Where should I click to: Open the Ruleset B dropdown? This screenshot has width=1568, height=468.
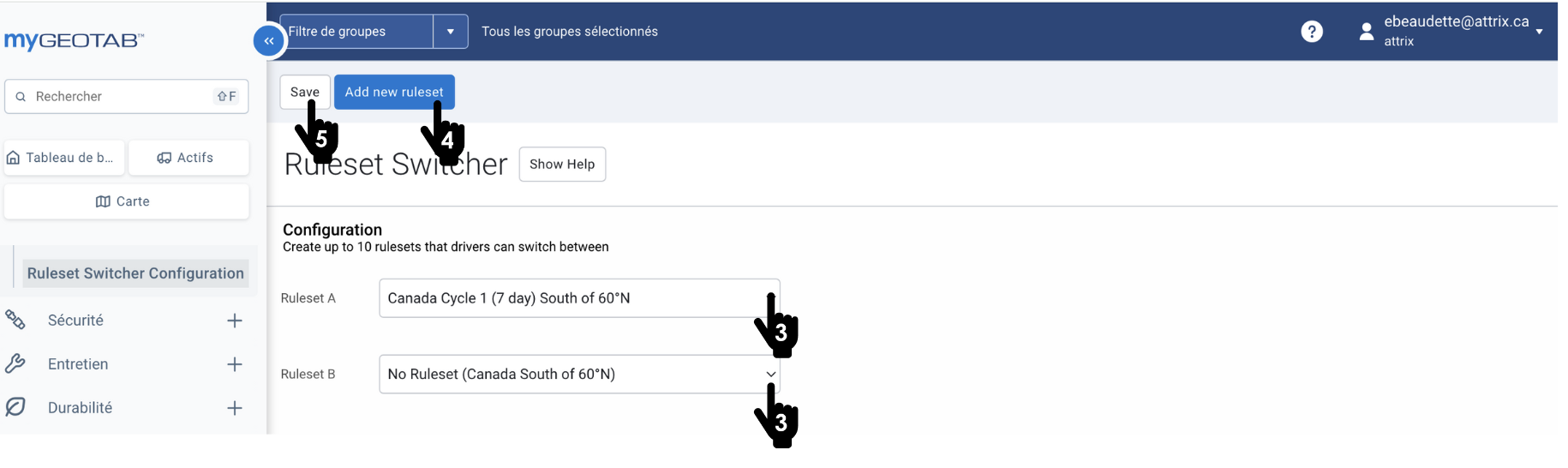(579, 375)
